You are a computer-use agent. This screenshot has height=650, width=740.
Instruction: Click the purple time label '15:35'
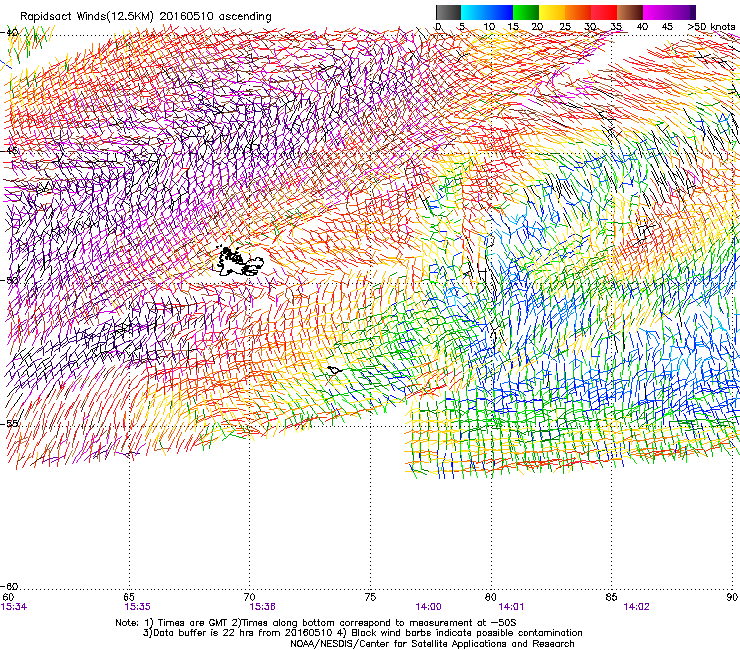137,607
